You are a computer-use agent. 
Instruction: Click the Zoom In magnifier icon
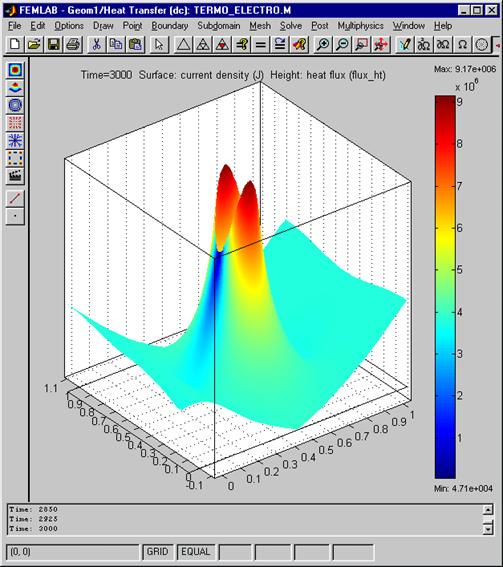pyautogui.click(x=323, y=45)
